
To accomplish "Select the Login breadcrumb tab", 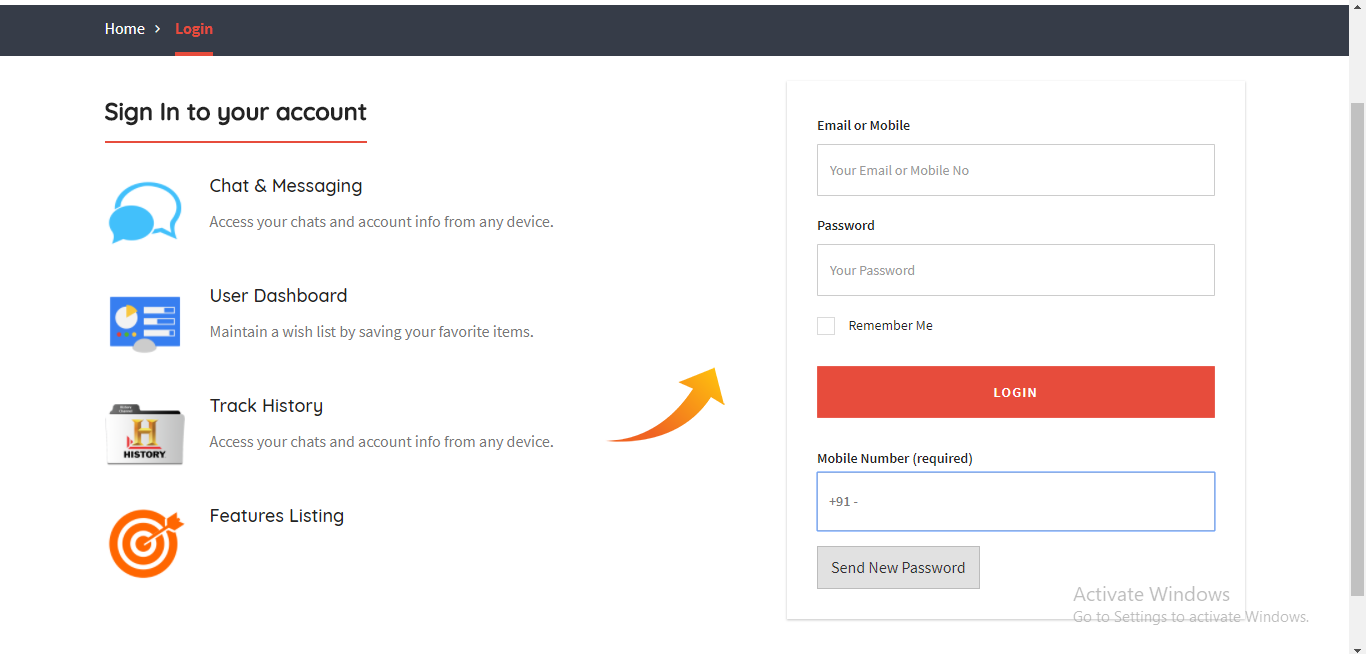I will tap(194, 29).
